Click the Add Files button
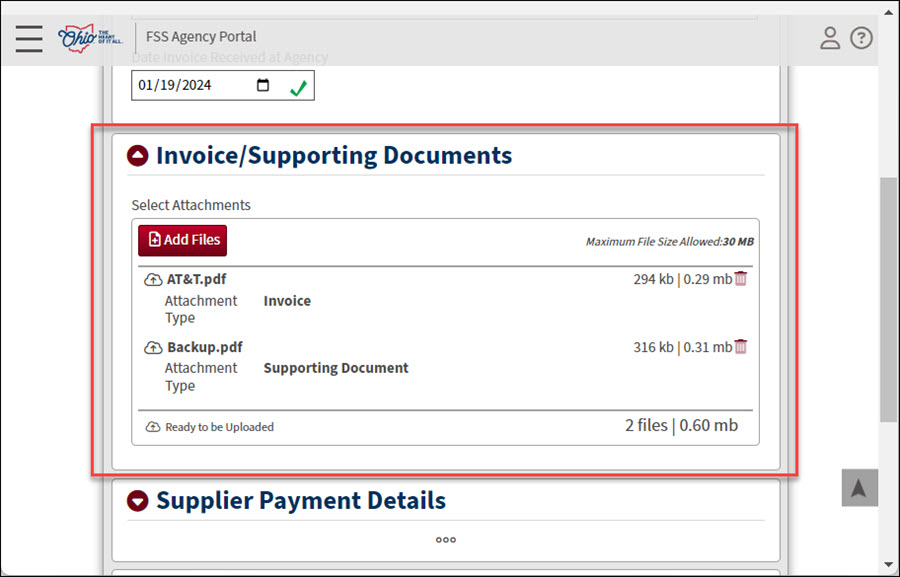The width and height of the screenshot is (900, 577). [183, 240]
